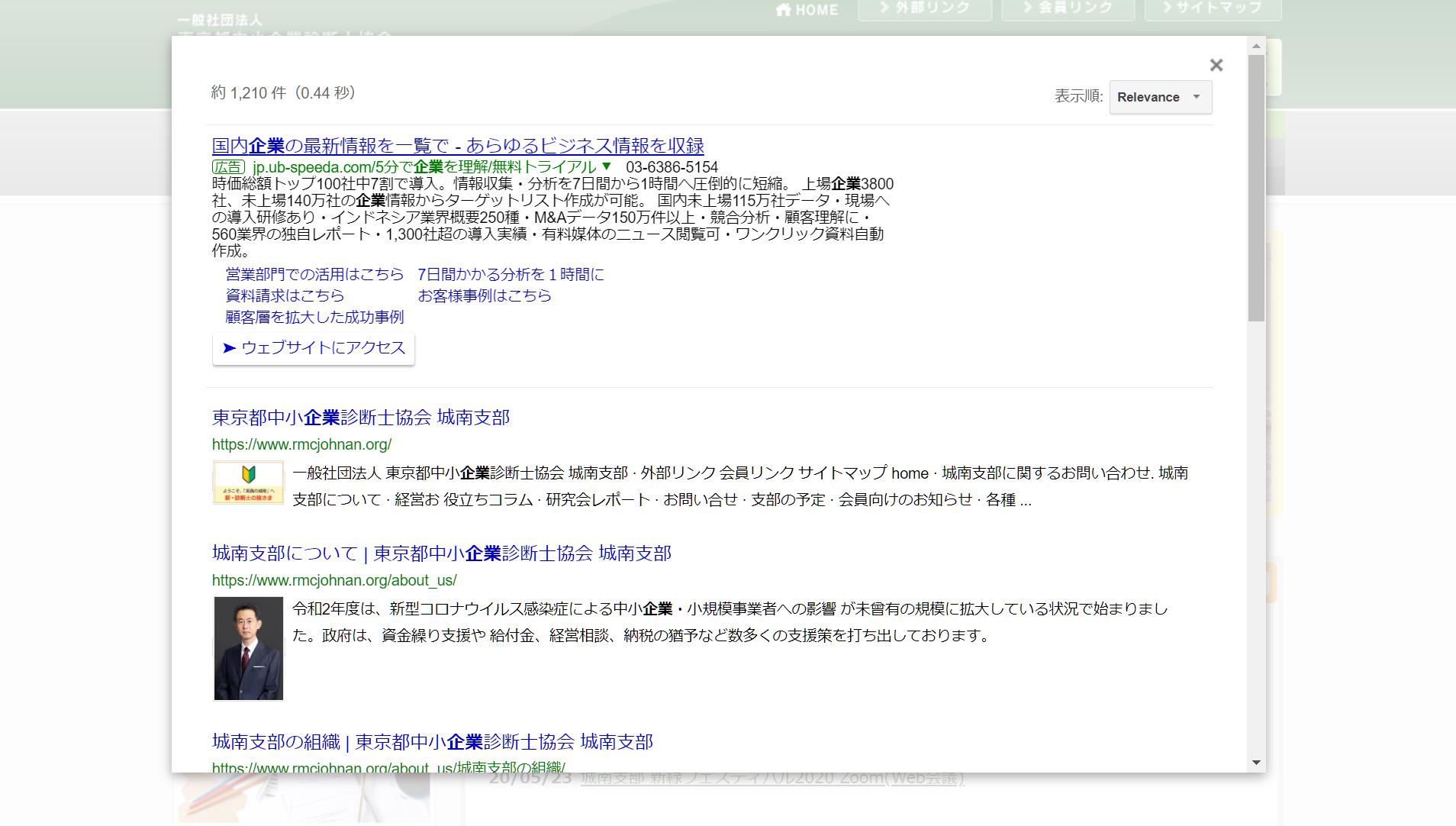The image size is (1456, 826).
Task: Open 営業部門での活用はこちら sitelink
Action: (x=314, y=274)
